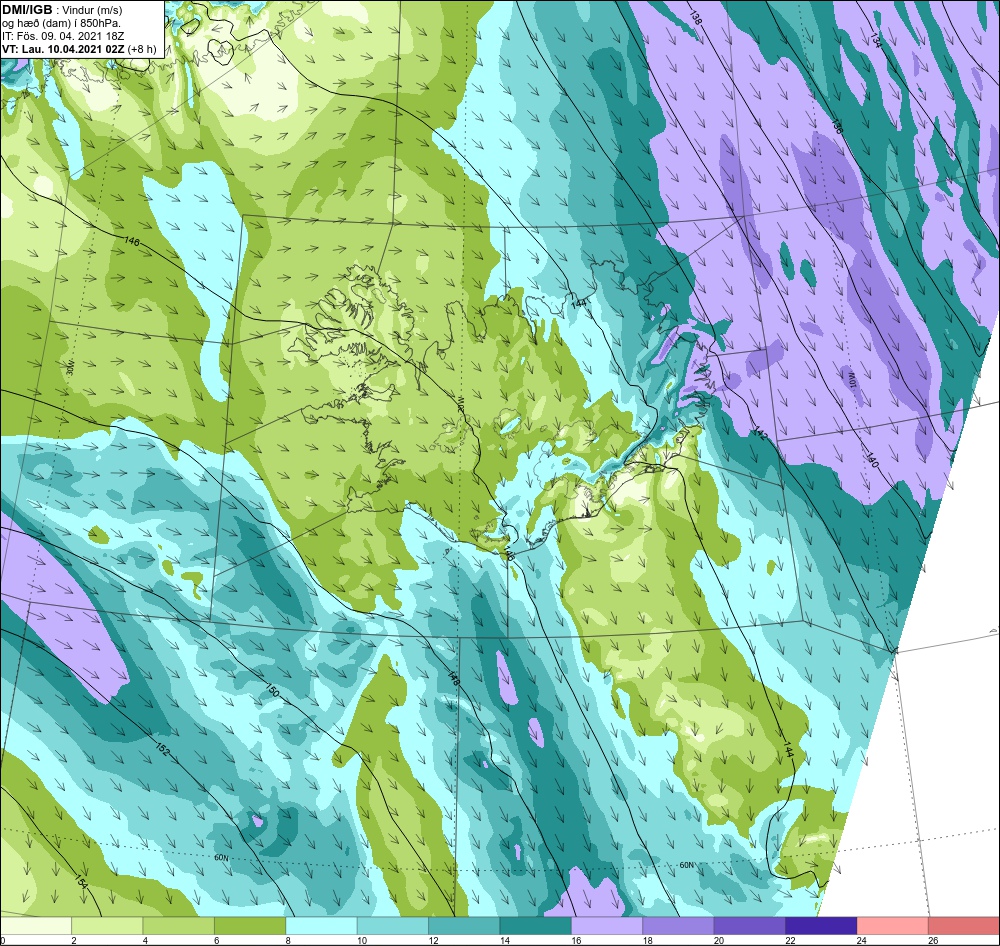Click the legend tick label '26'

click(933, 940)
